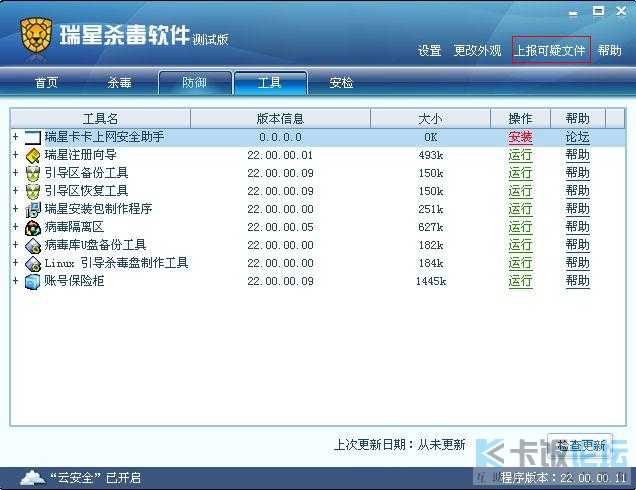Image resolution: width=636 pixels, height=490 pixels.
Task: Click 安装 for 瑞星卡卡上网安全助手
Action: [x=520, y=138]
